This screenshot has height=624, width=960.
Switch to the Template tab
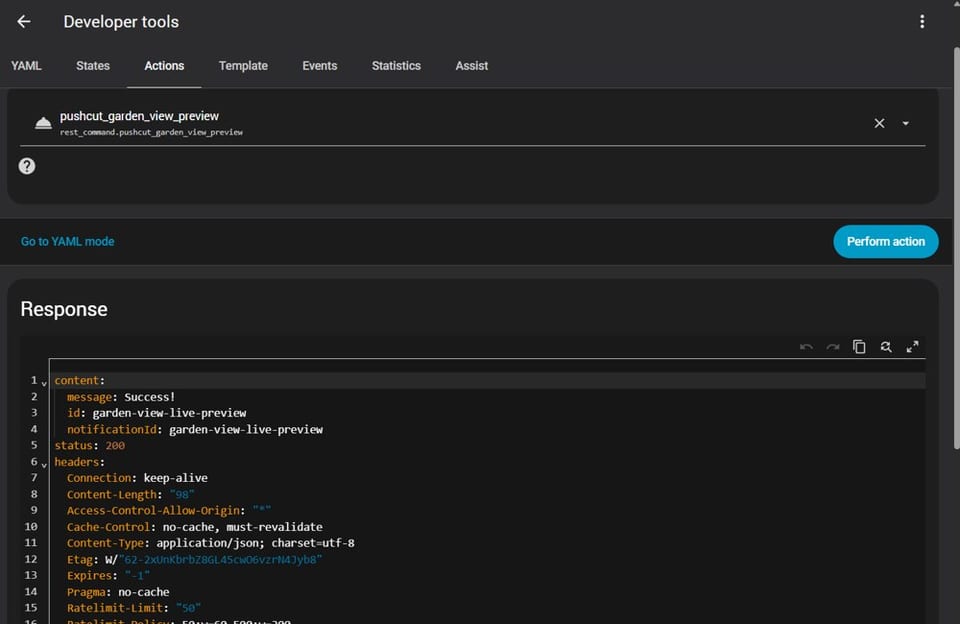point(242,66)
